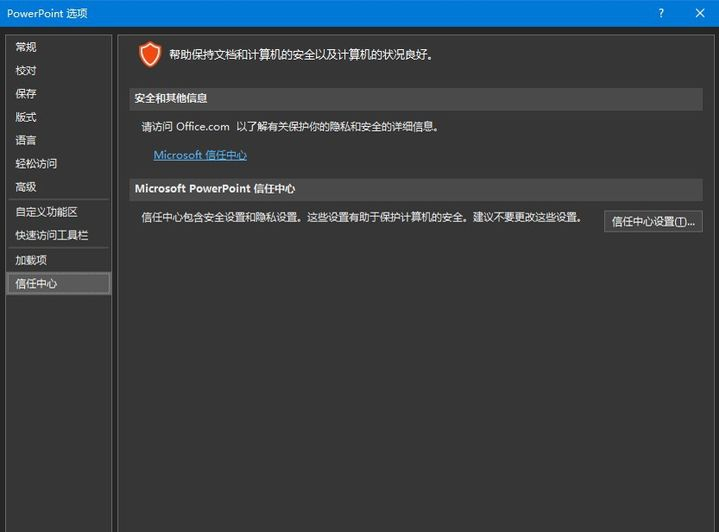Click the text mentioning Office.com
The height and width of the screenshot is (532, 719).
290,127
